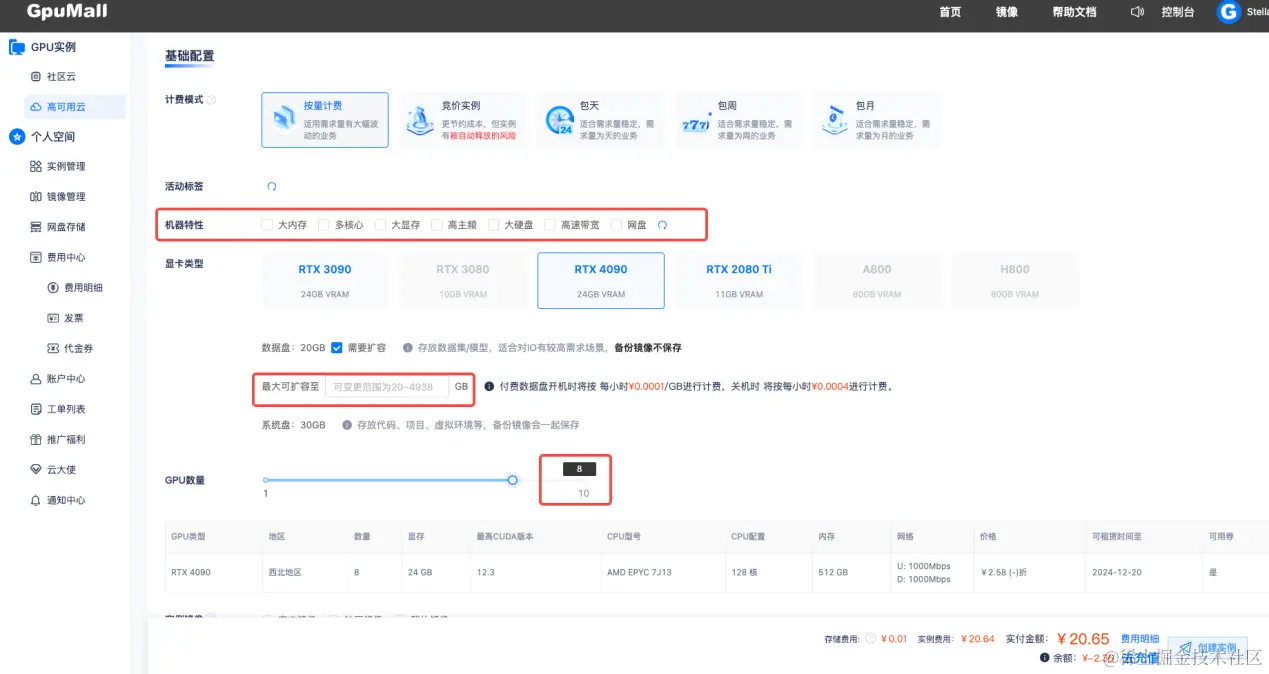Open the 费用中心 section
Viewport: 1269px width, 674px height.
click(x=58, y=257)
